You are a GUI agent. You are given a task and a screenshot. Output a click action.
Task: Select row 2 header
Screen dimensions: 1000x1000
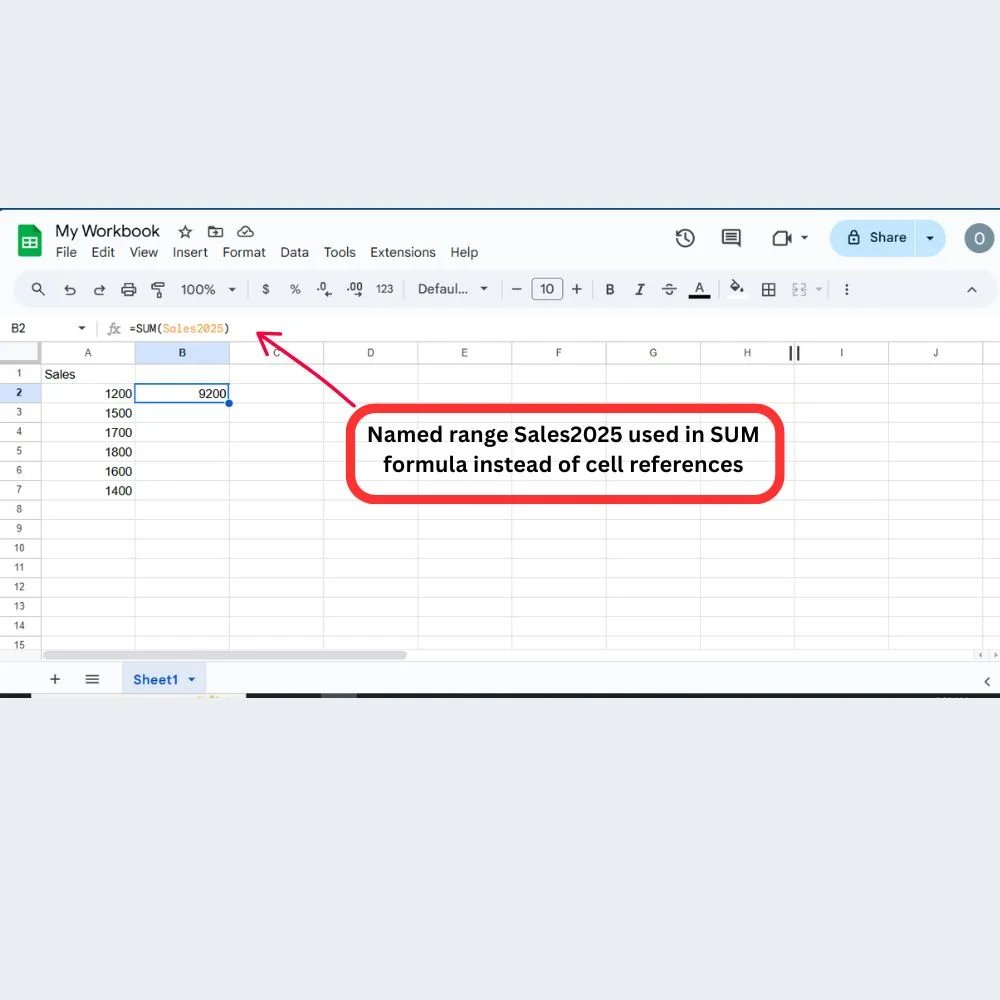pos(20,393)
